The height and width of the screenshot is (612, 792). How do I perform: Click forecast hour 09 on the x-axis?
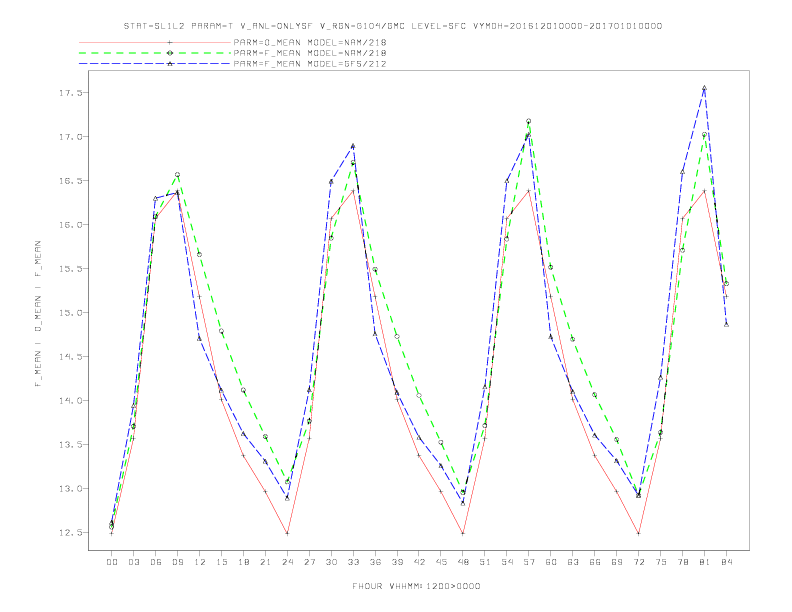[x=177, y=562]
